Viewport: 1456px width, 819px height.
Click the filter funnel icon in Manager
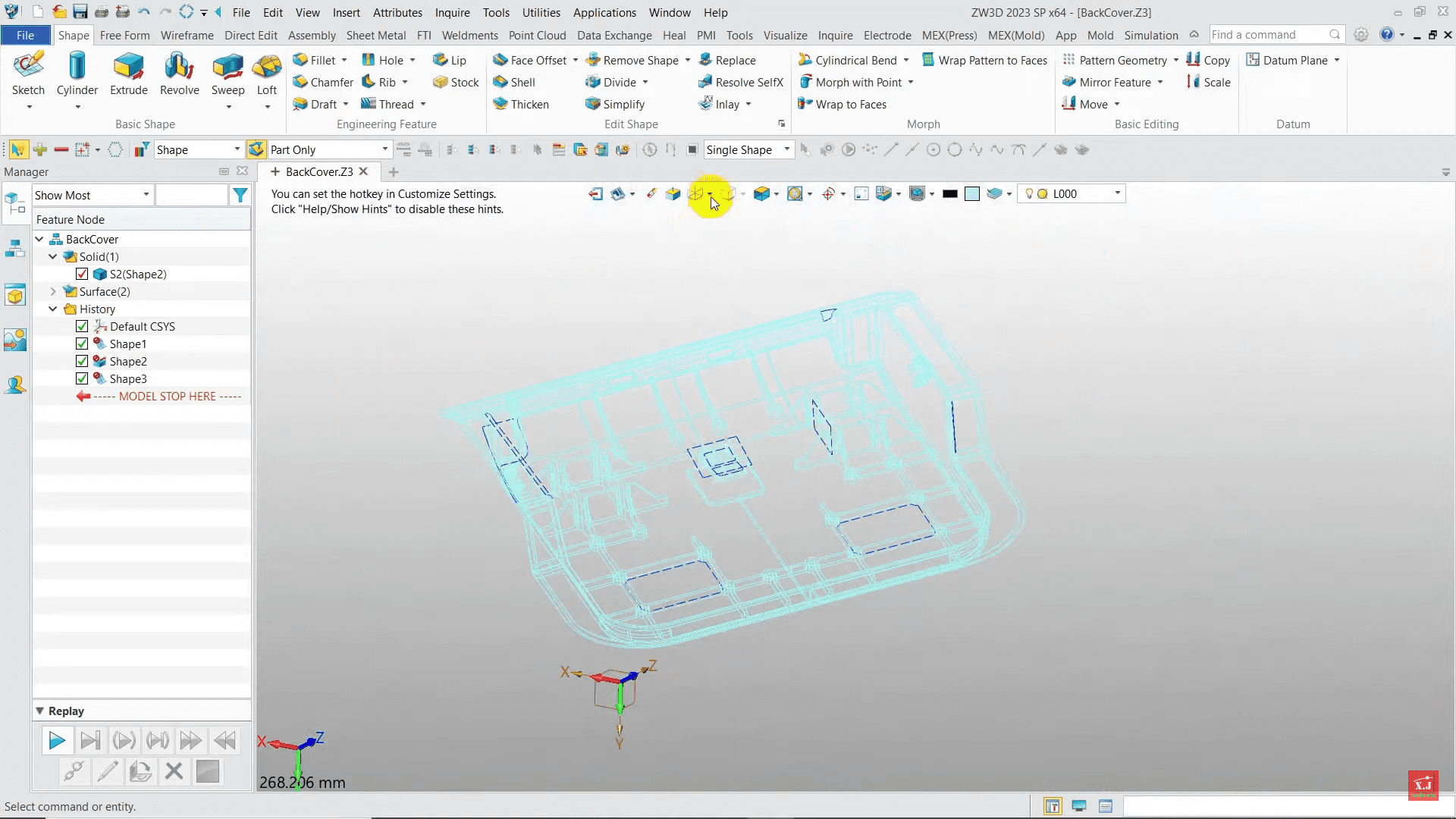click(240, 196)
